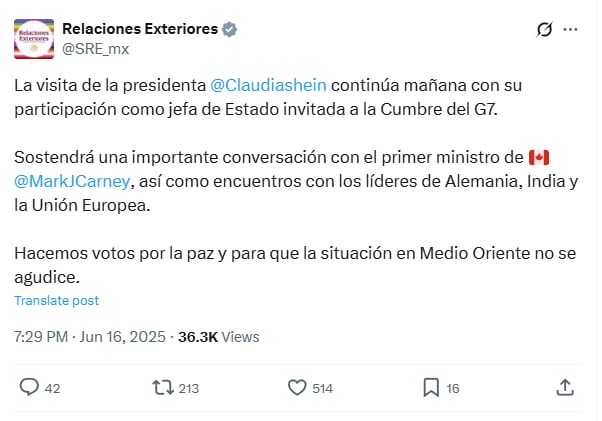Image resolution: width=602 pixels, height=421 pixels.
Task: Click the blue verified badge
Action: point(230,29)
